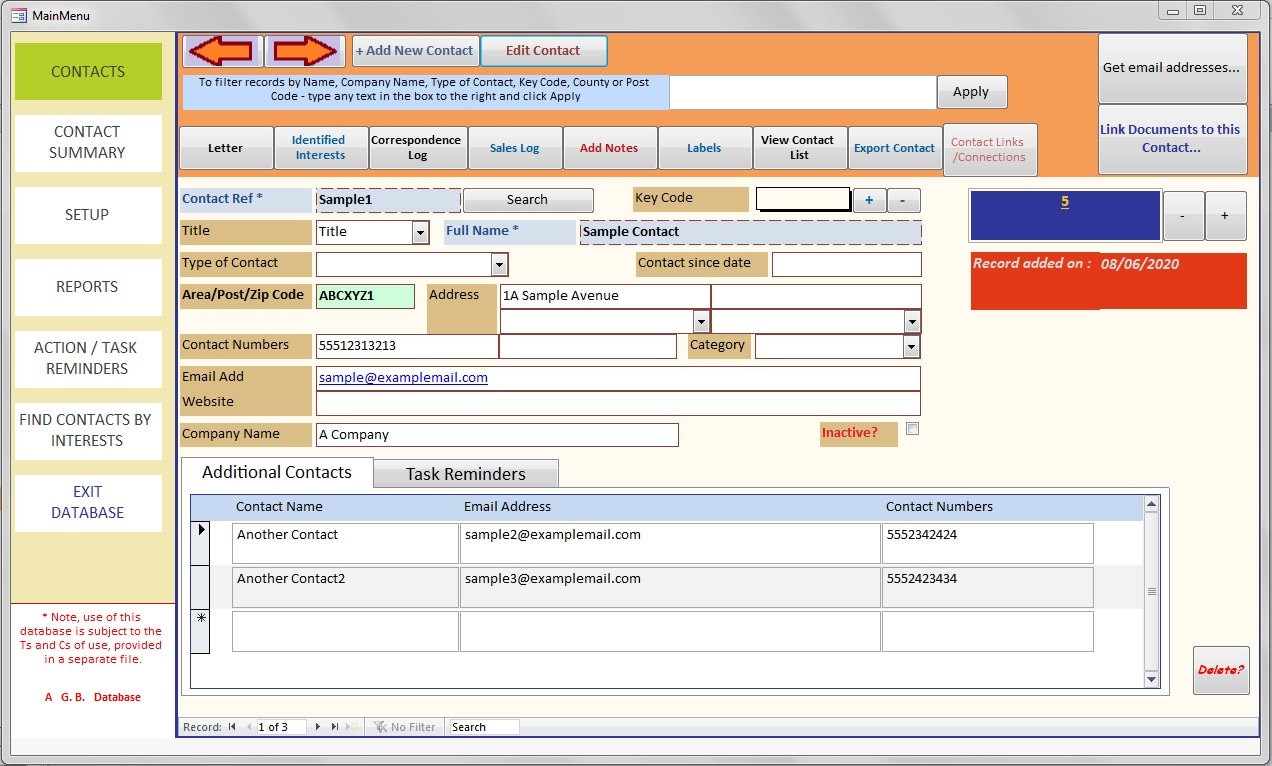Click the Add New Contact button
1272x766 pixels.
pos(415,51)
